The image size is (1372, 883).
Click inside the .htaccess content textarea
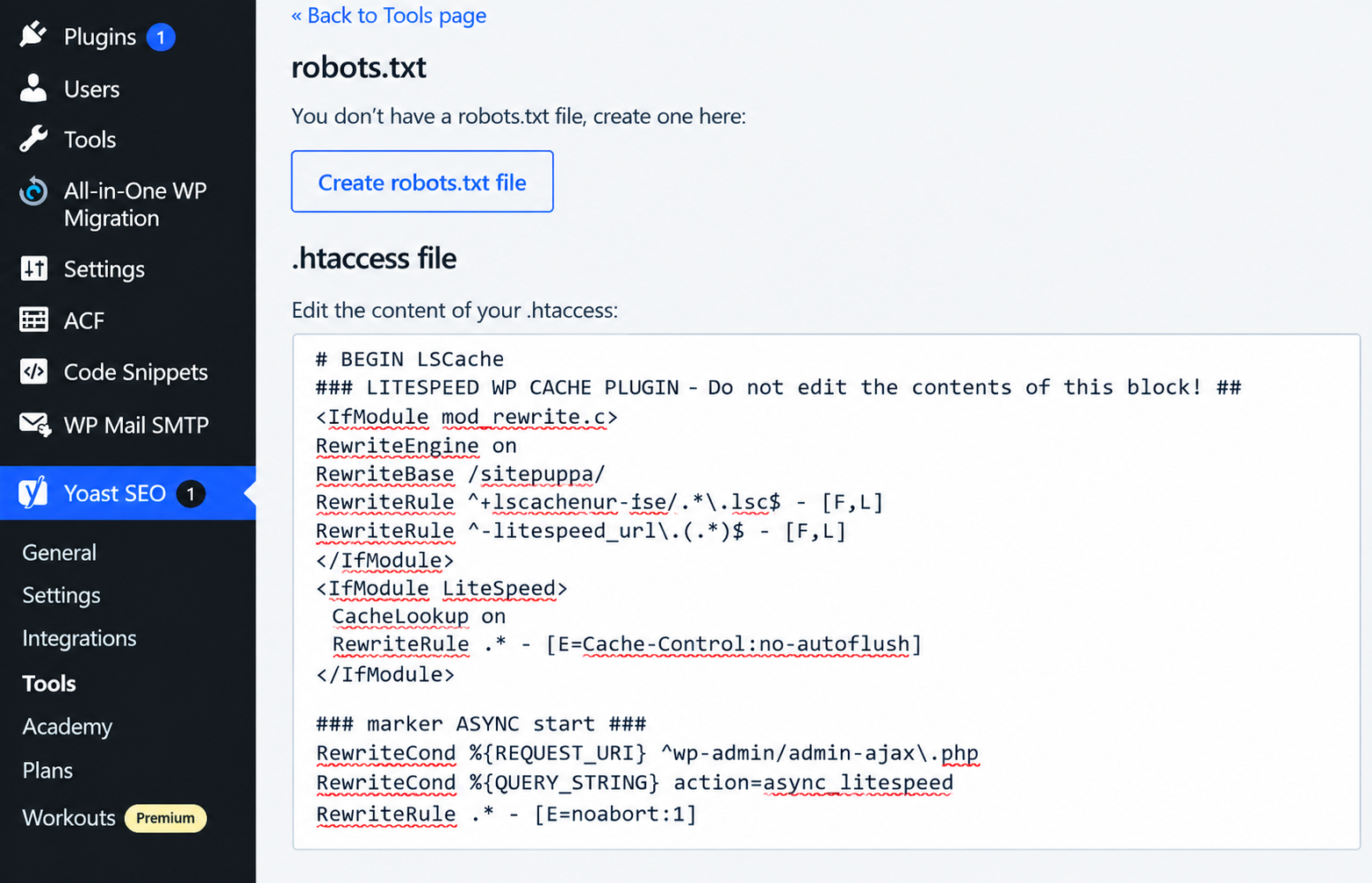(x=826, y=592)
